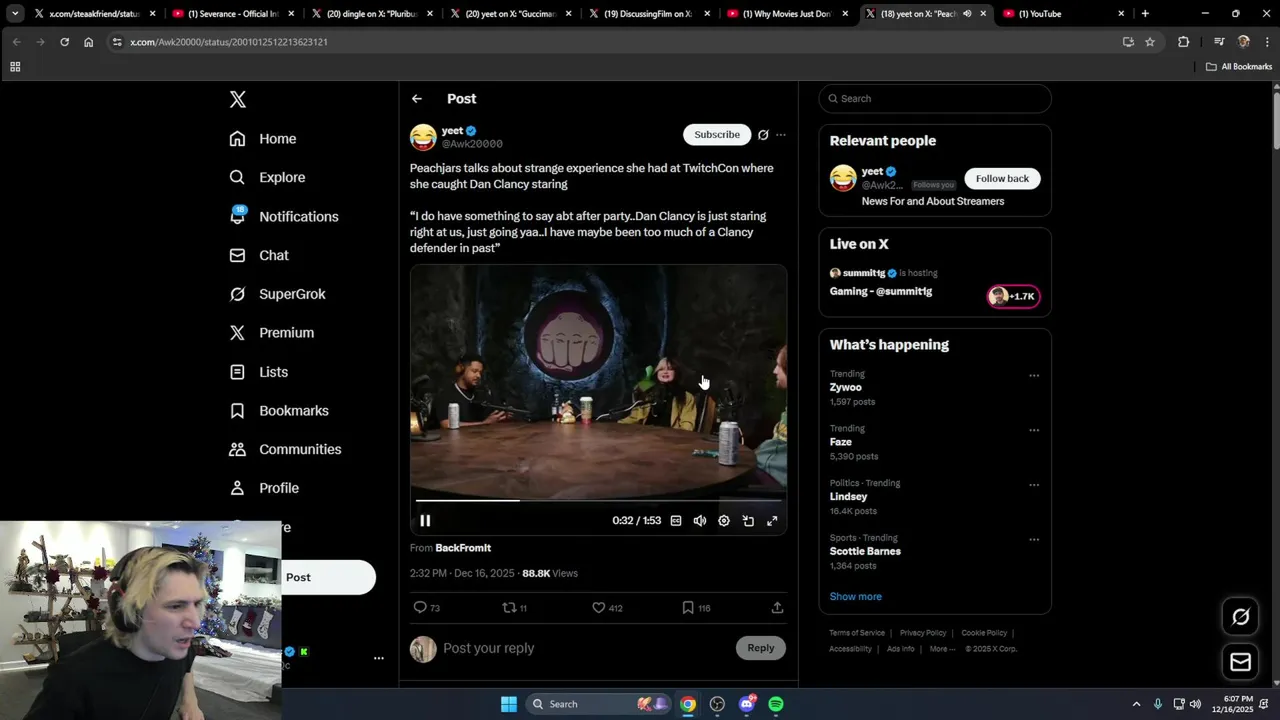Click Subscribe on yeet's post
1280x720 pixels.
[717, 134]
